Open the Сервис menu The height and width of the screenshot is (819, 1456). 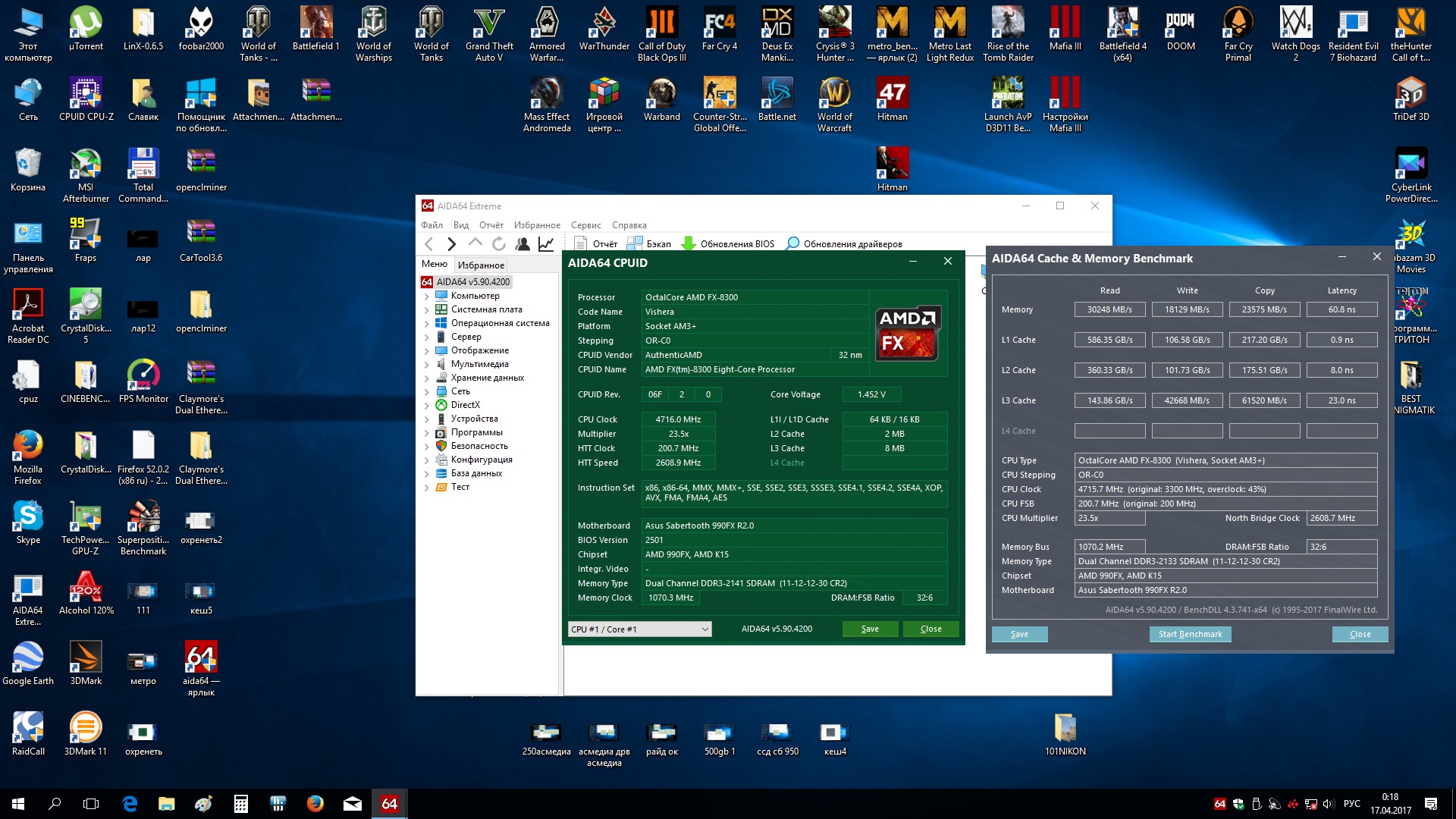585,225
